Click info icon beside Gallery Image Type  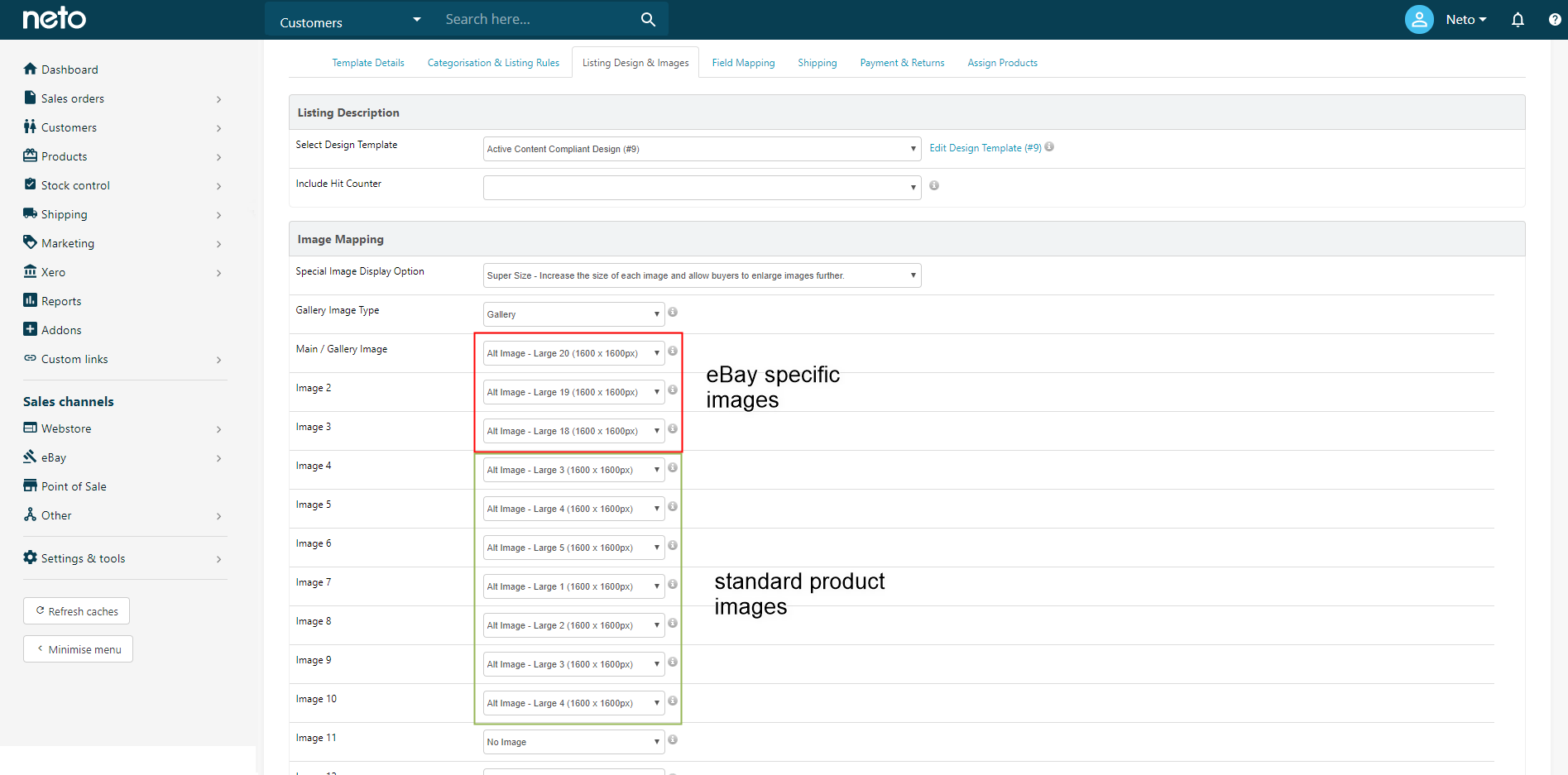coord(673,312)
